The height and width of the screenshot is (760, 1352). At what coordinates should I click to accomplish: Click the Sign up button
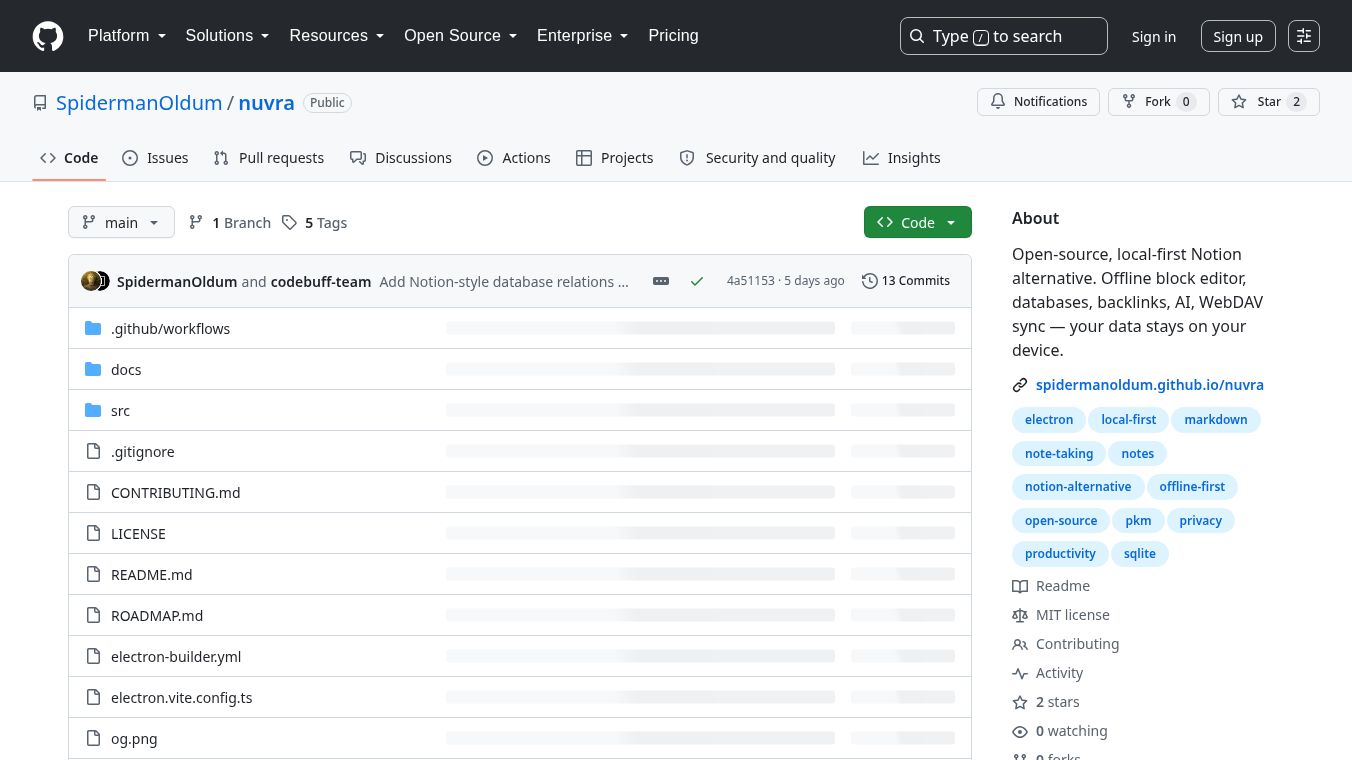point(1238,36)
